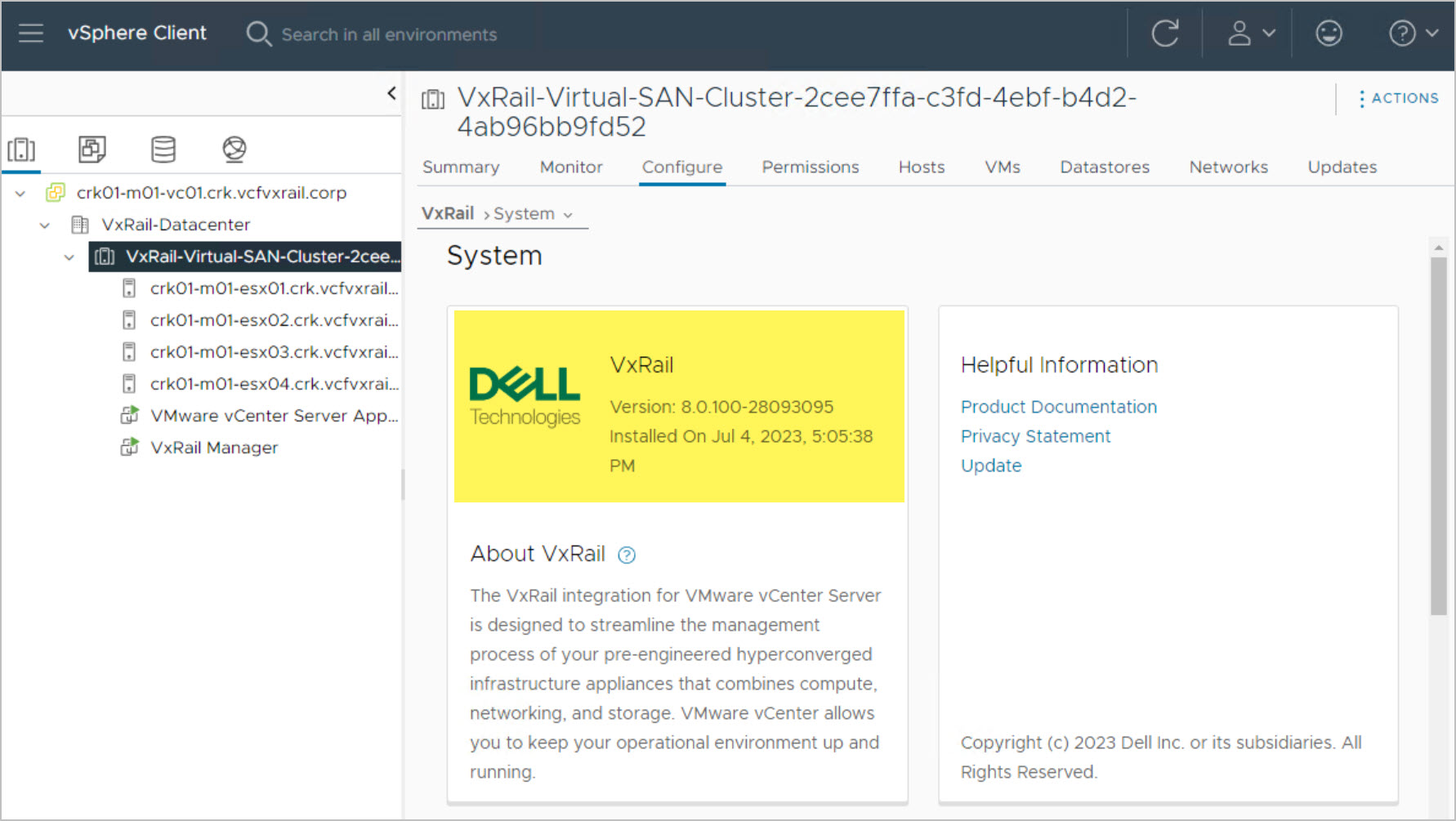This screenshot has width=1456, height=821.
Task: Click the refresh icon in the header
Action: 1164,33
